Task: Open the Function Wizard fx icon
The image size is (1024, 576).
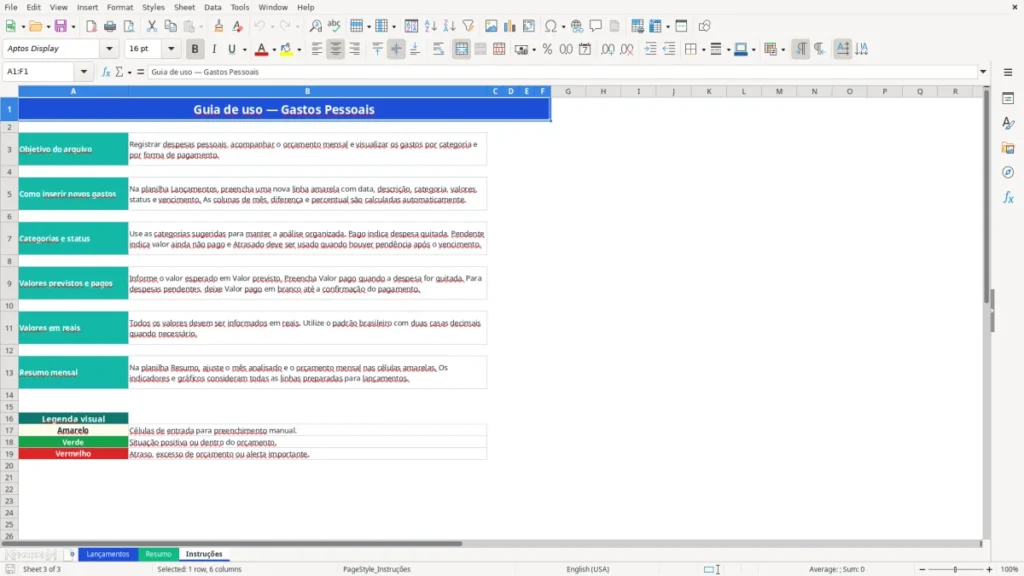Action: [x=106, y=72]
